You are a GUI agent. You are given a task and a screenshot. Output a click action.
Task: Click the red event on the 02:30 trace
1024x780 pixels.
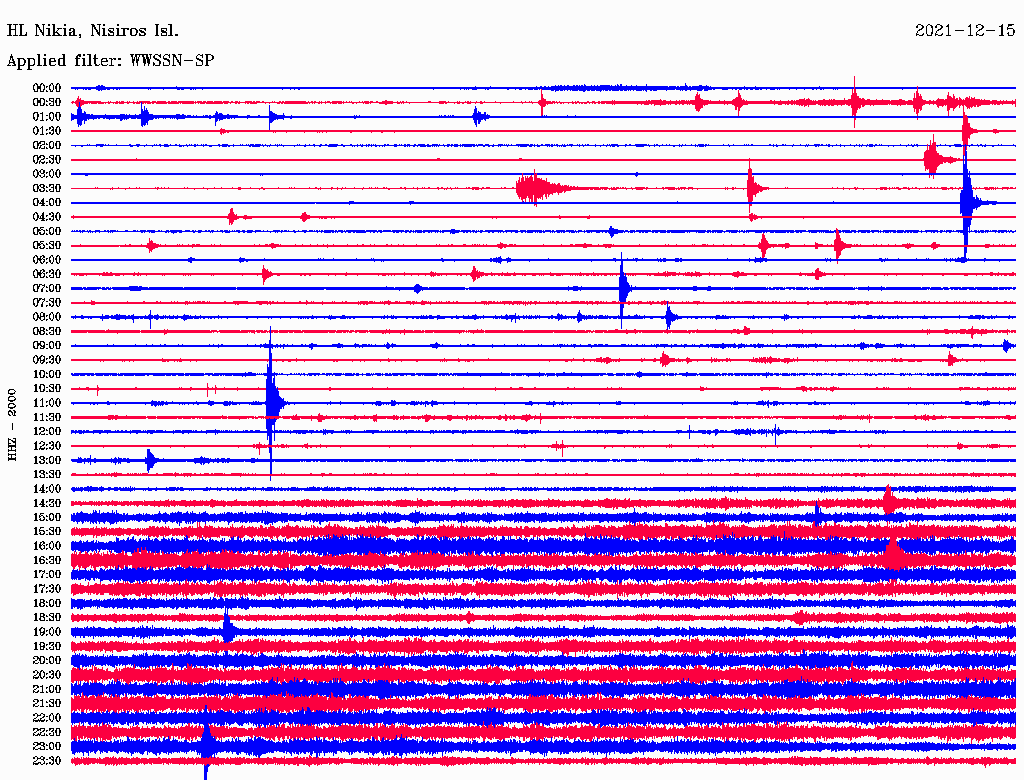click(x=933, y=159)
